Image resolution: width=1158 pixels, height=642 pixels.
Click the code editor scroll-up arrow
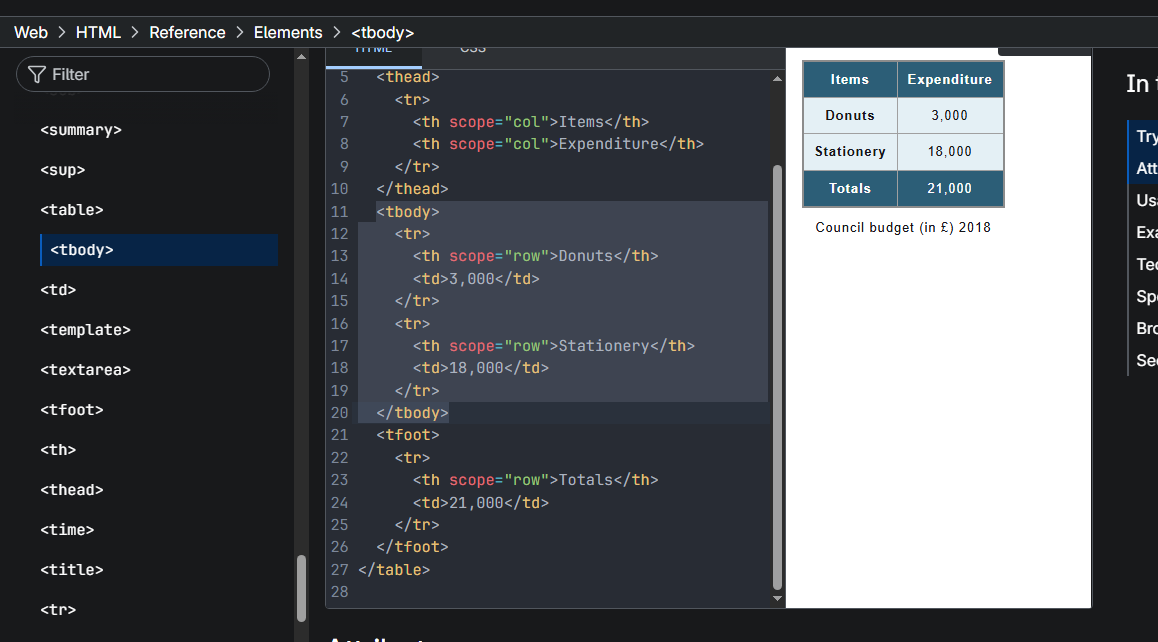pyautogui.click(x=777, y=78)
